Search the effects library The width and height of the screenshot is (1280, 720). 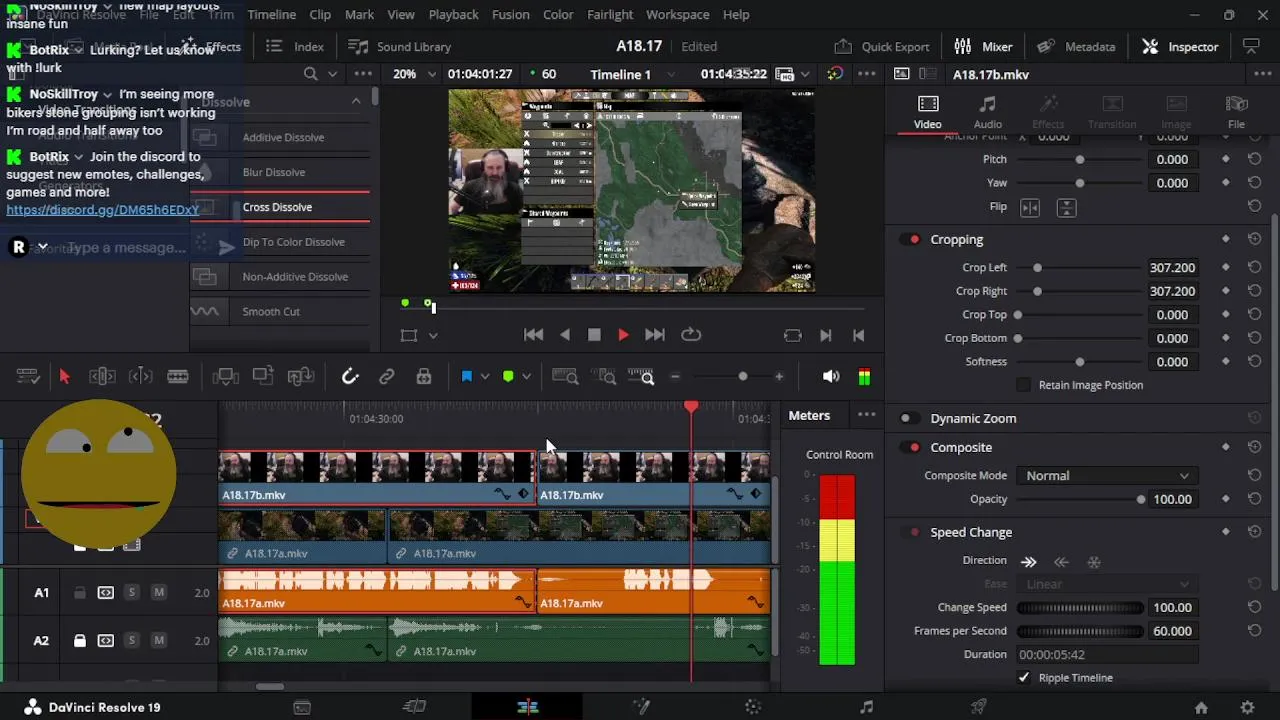click(x=311, y=74)
